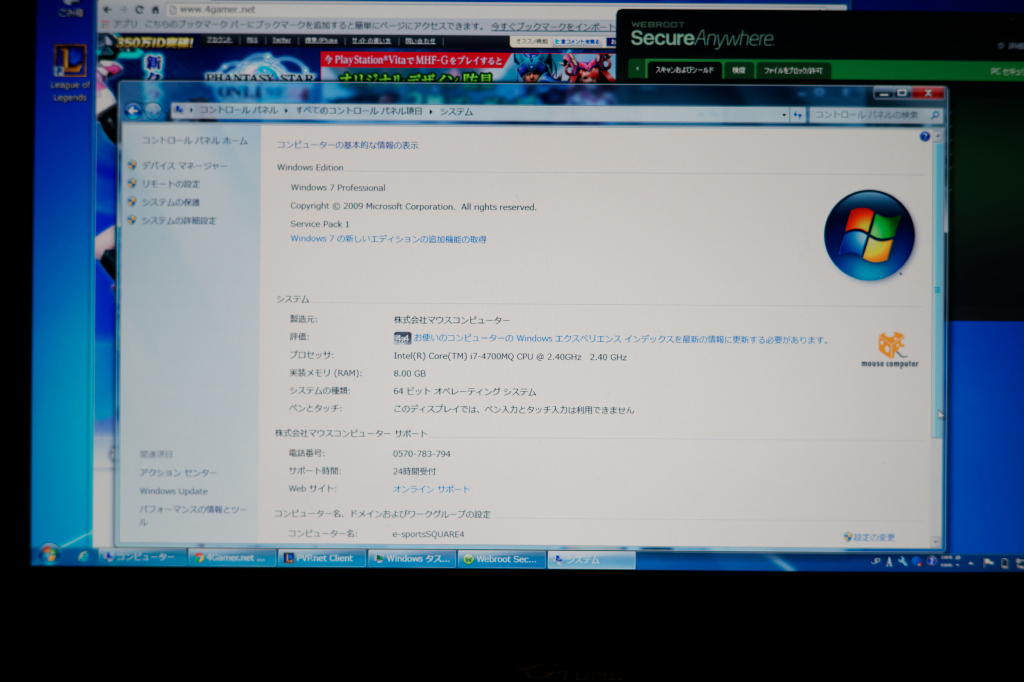Viewport: 1024px width, 682px height.
Task: Open パフォーマンスの情報とツール in the sidebar
Action: tap(193, 515)
